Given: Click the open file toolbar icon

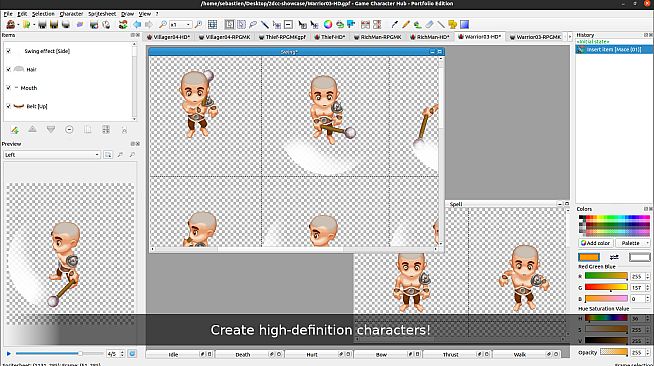Looking at the screenshot, I should (27, 25).
